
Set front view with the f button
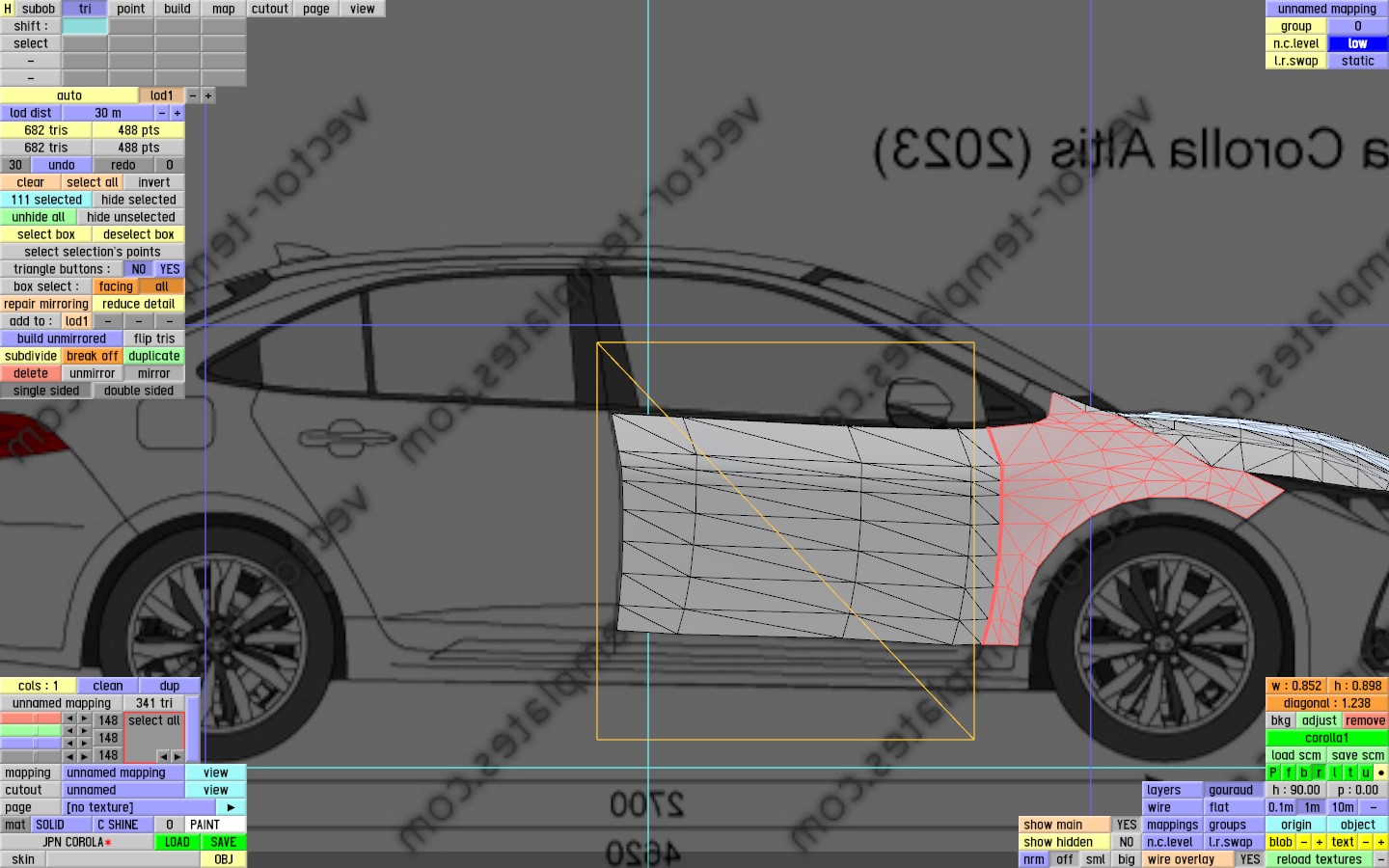(1289, 773)
